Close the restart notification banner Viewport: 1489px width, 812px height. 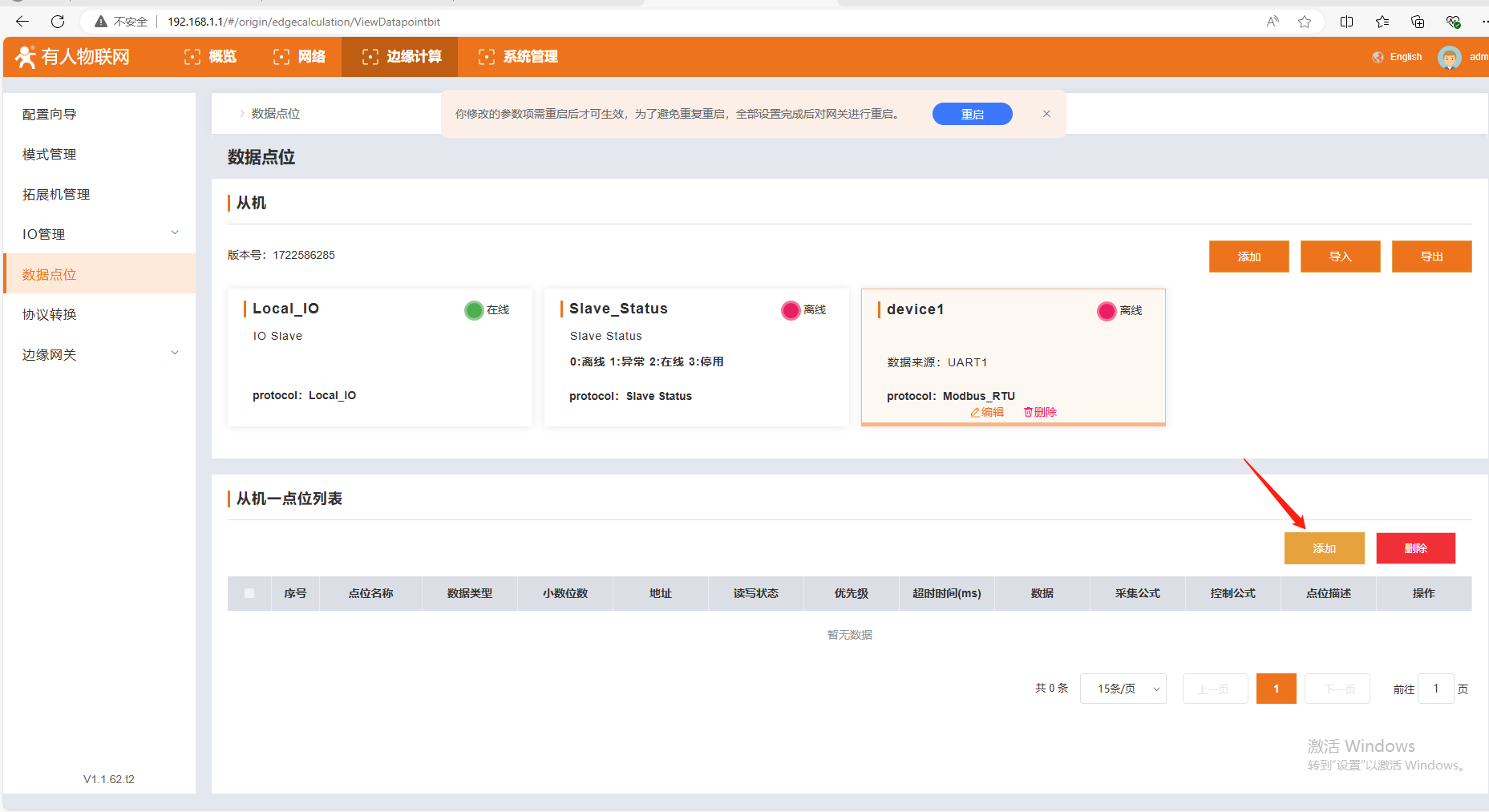coord(1046,114)
